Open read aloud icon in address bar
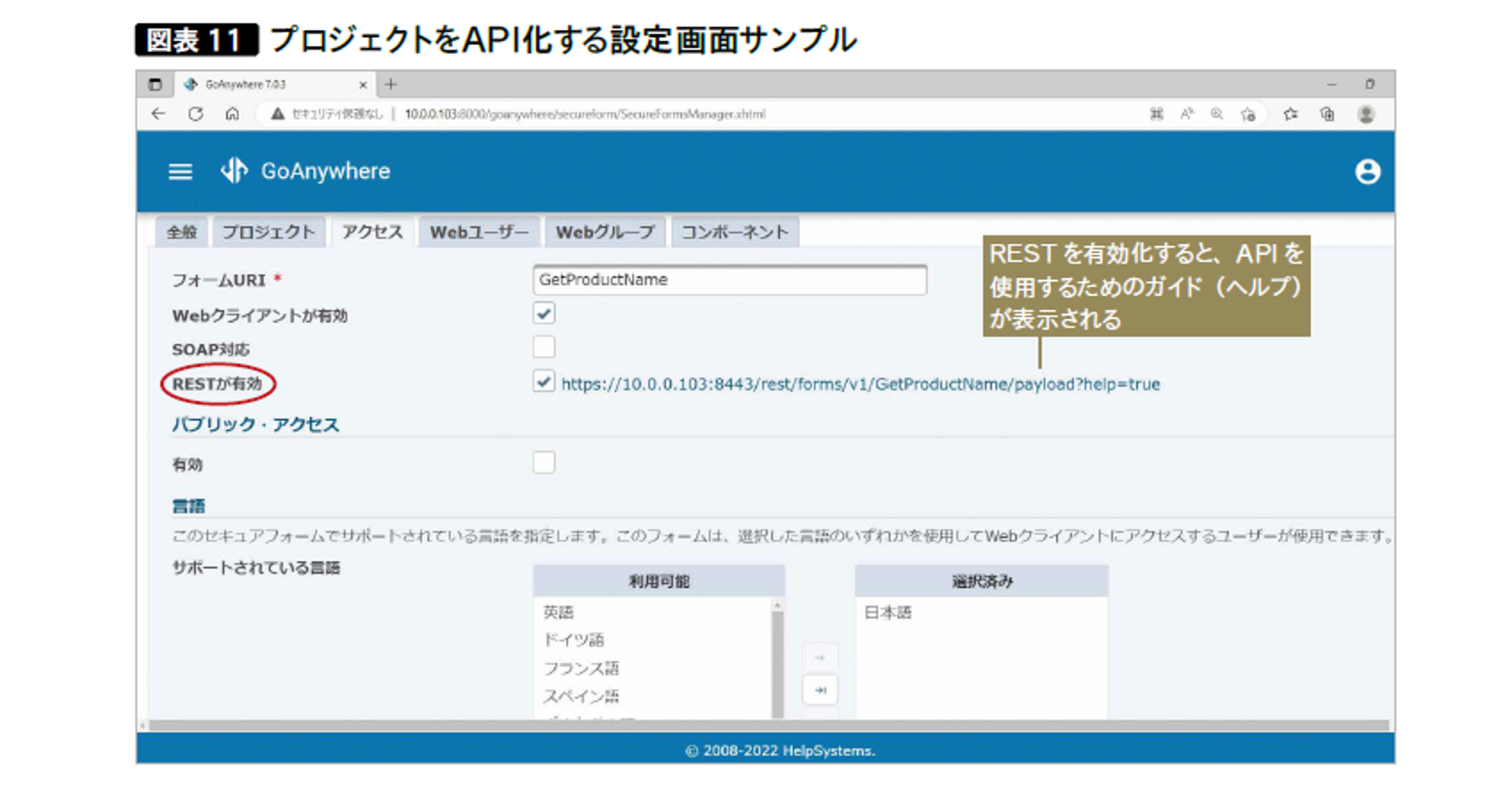 click(x=1187, y=114)
